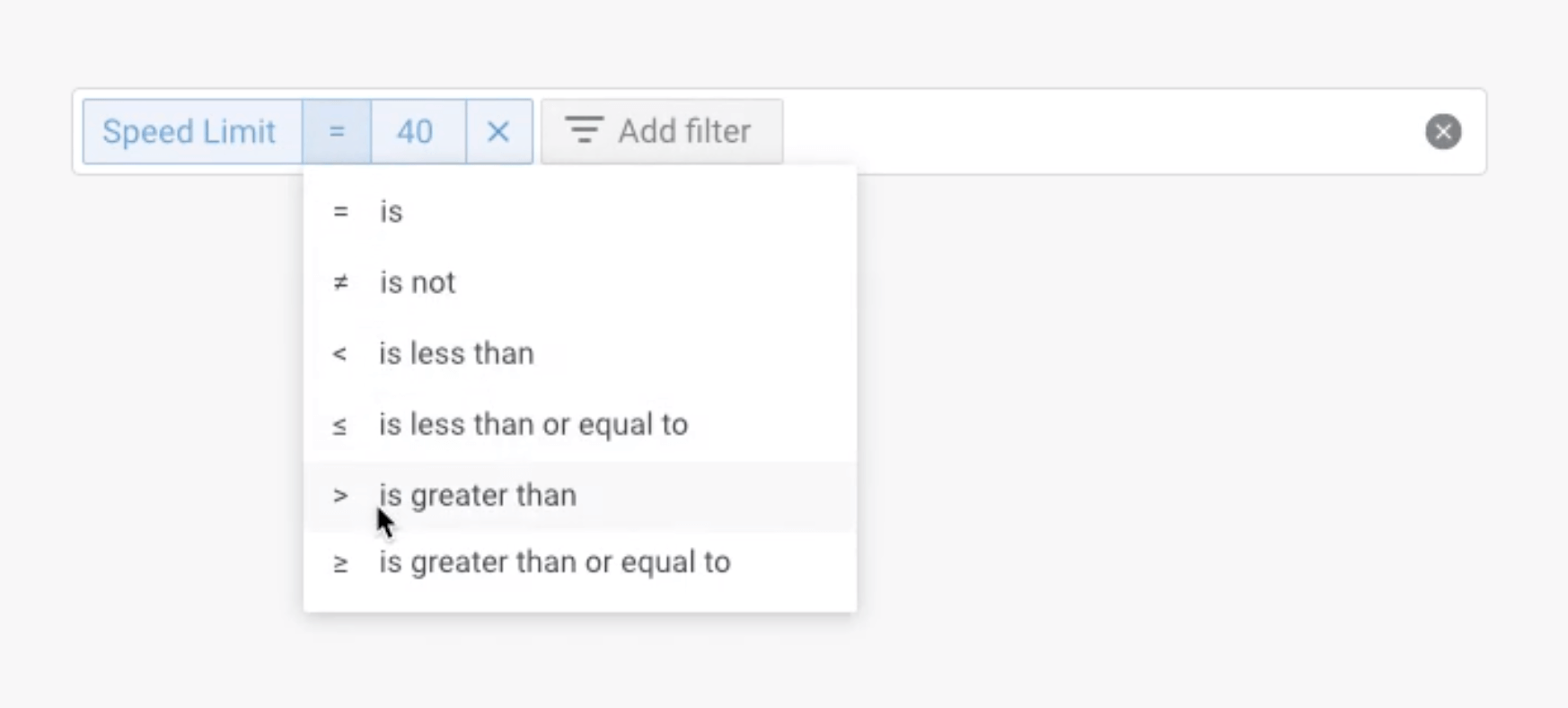Choose the "is not" operator

click(x=417, y=283)
